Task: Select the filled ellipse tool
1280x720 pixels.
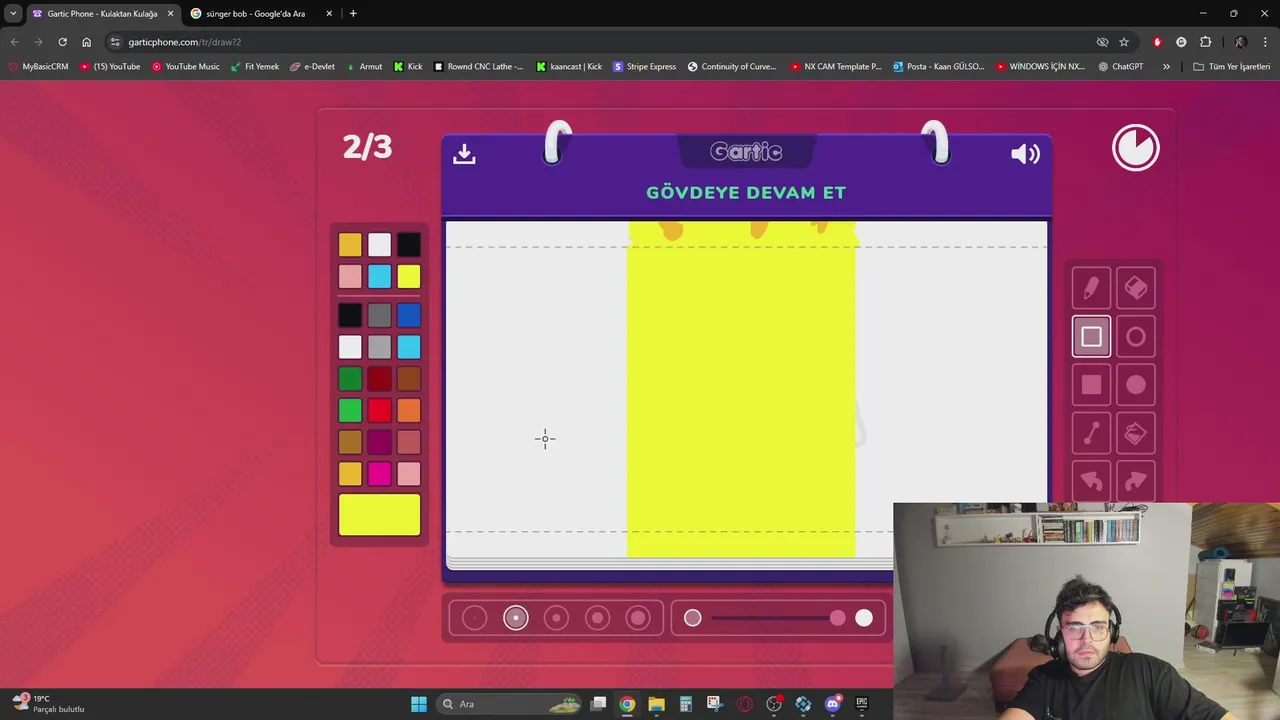Action: point(1136,385)
